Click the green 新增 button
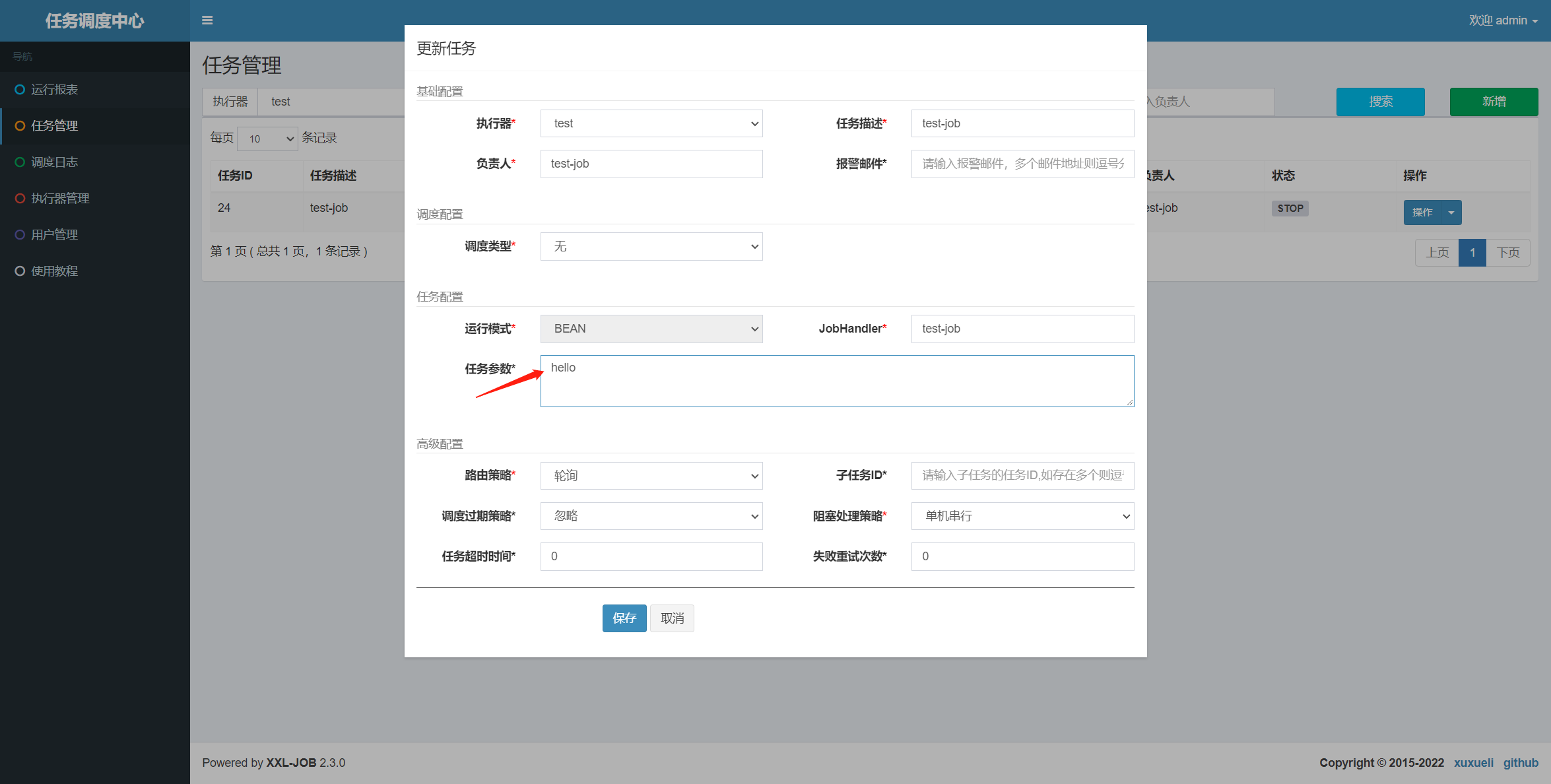The width and height of the screenshot is (1551, 784). 1494,102
